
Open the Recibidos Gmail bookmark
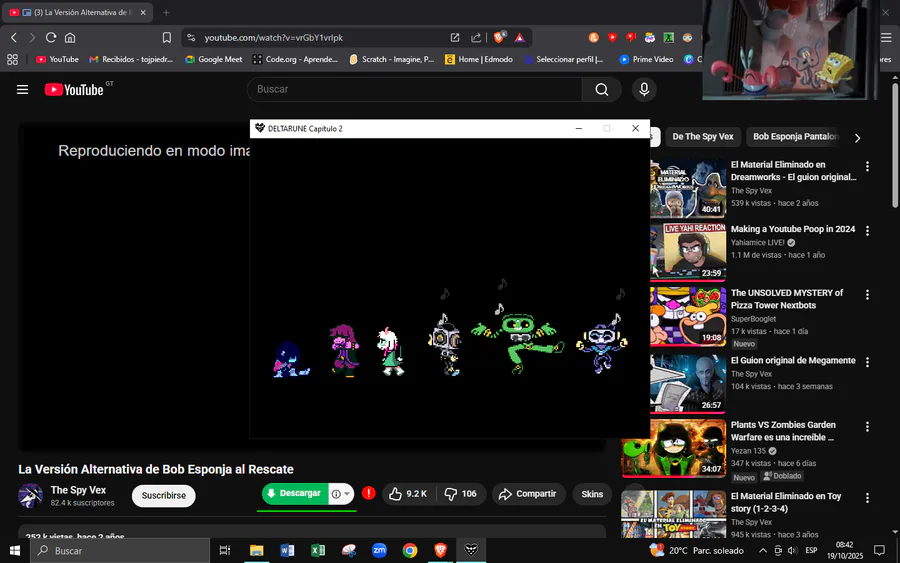[131, 59]
